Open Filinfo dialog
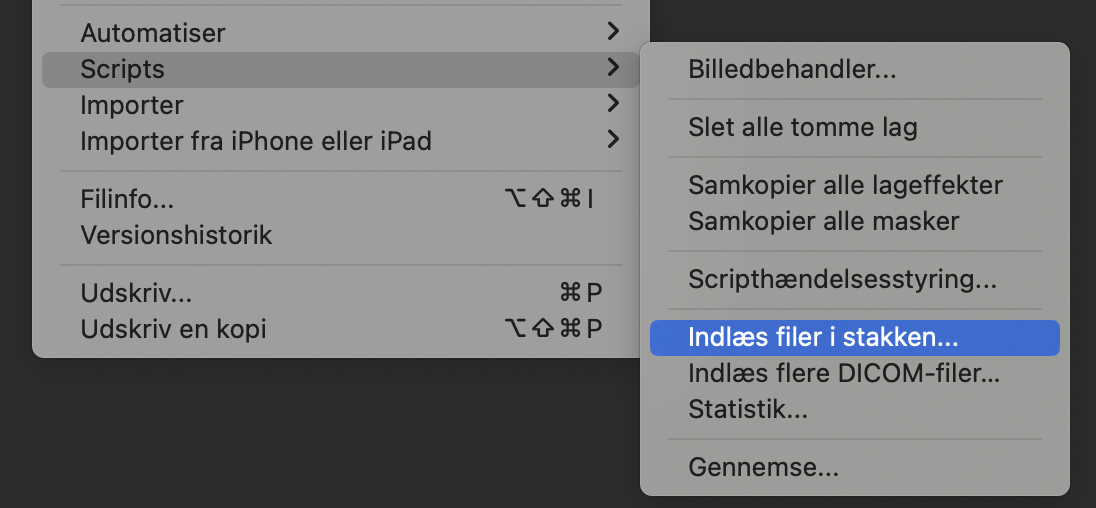This screenshot has width=1096, height=508. click(x=127, y=199)
